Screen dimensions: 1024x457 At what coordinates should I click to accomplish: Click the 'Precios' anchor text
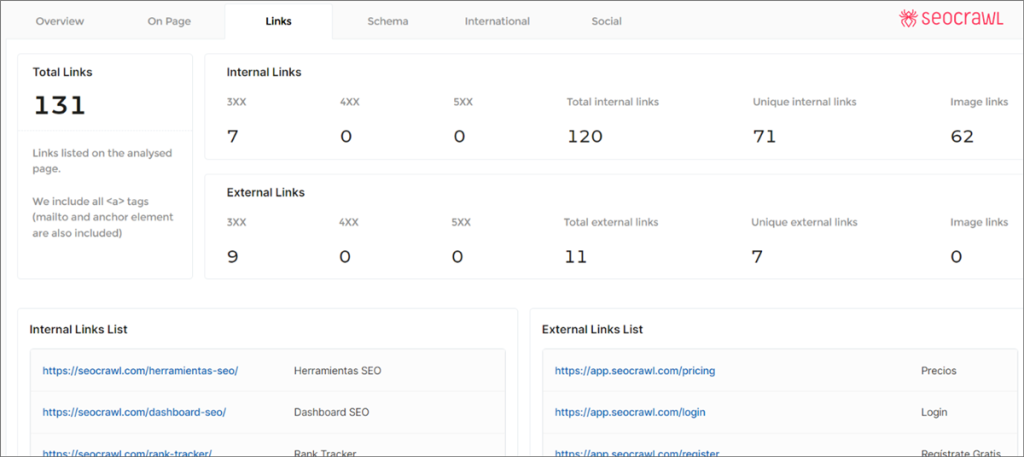938,370
